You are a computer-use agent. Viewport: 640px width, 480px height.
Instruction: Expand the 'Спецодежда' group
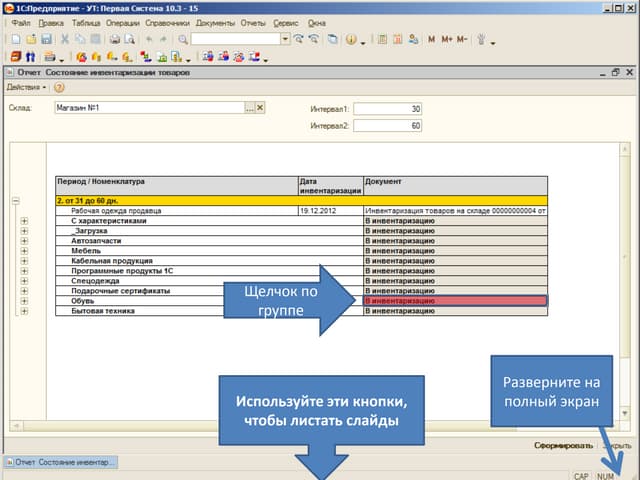pyautogui.click(x=24, y=281)
